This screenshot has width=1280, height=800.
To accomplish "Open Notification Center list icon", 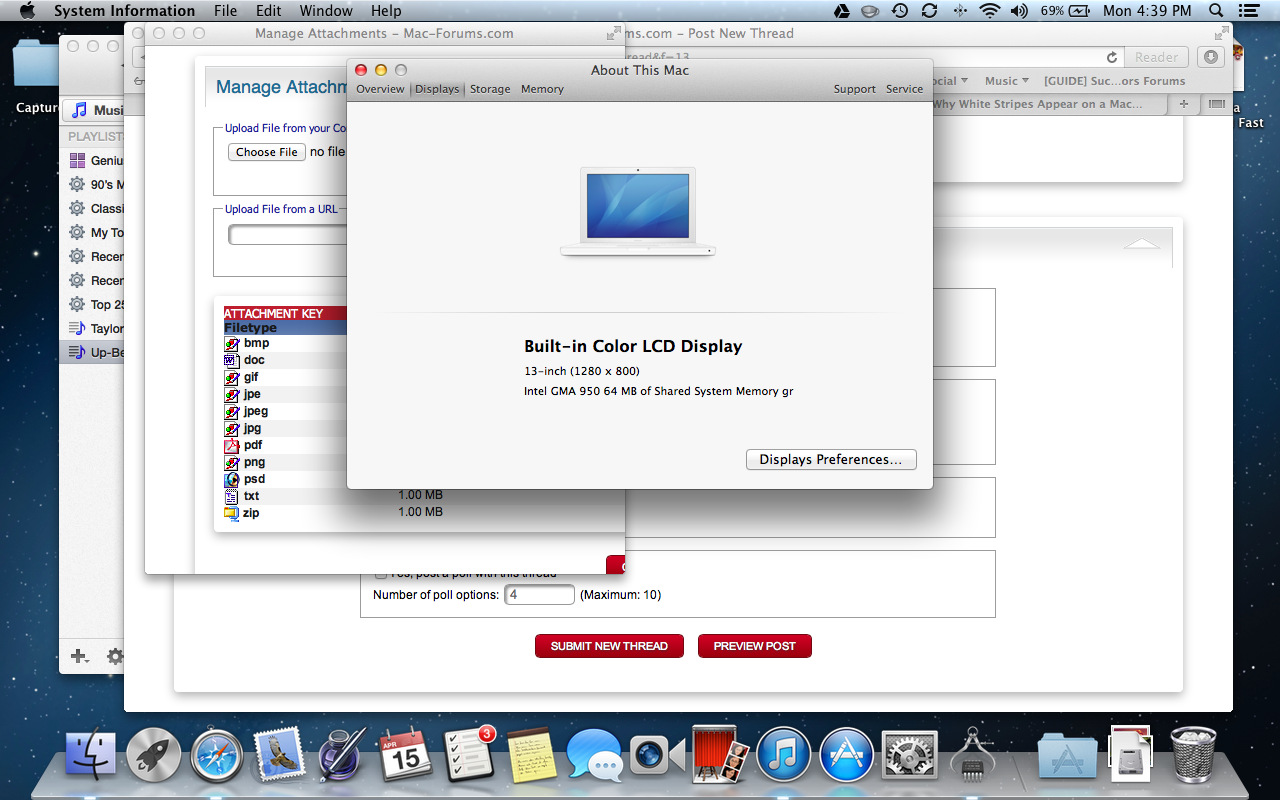I will pyautogui.click(x=1251, y=11).
